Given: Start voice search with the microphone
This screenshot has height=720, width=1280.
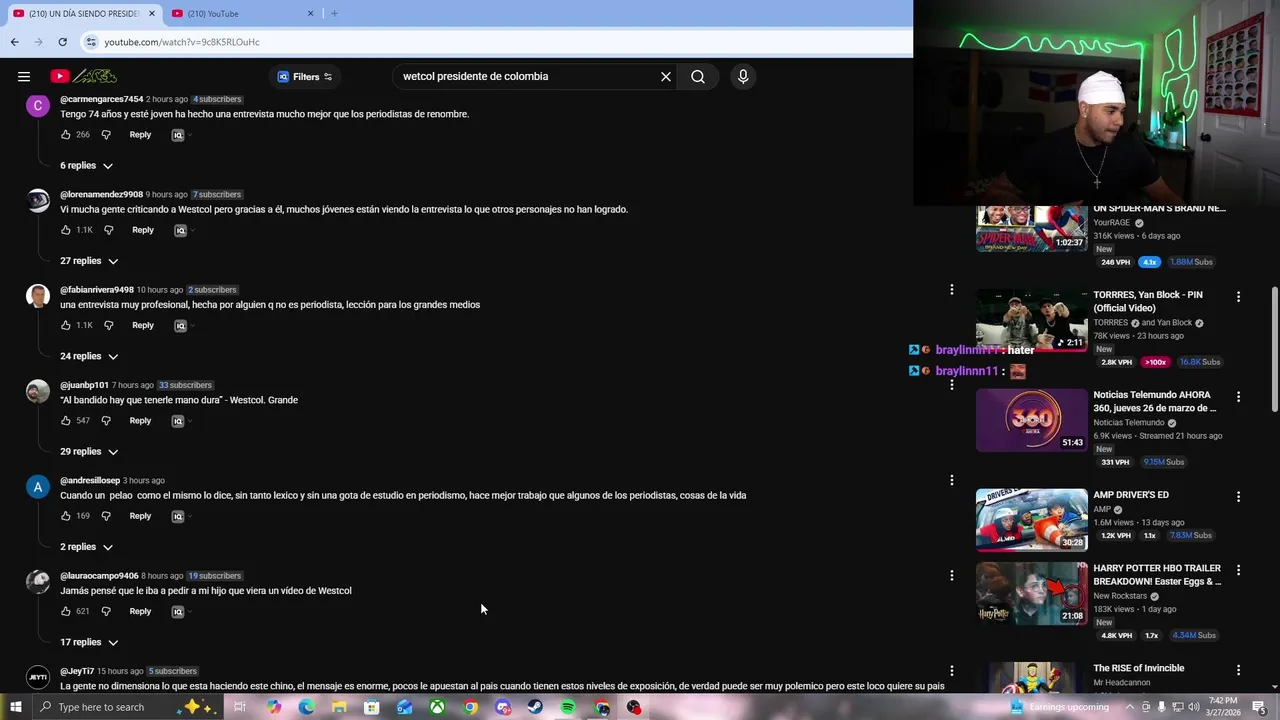Looking at the screenshot, I should click(743, 76).
